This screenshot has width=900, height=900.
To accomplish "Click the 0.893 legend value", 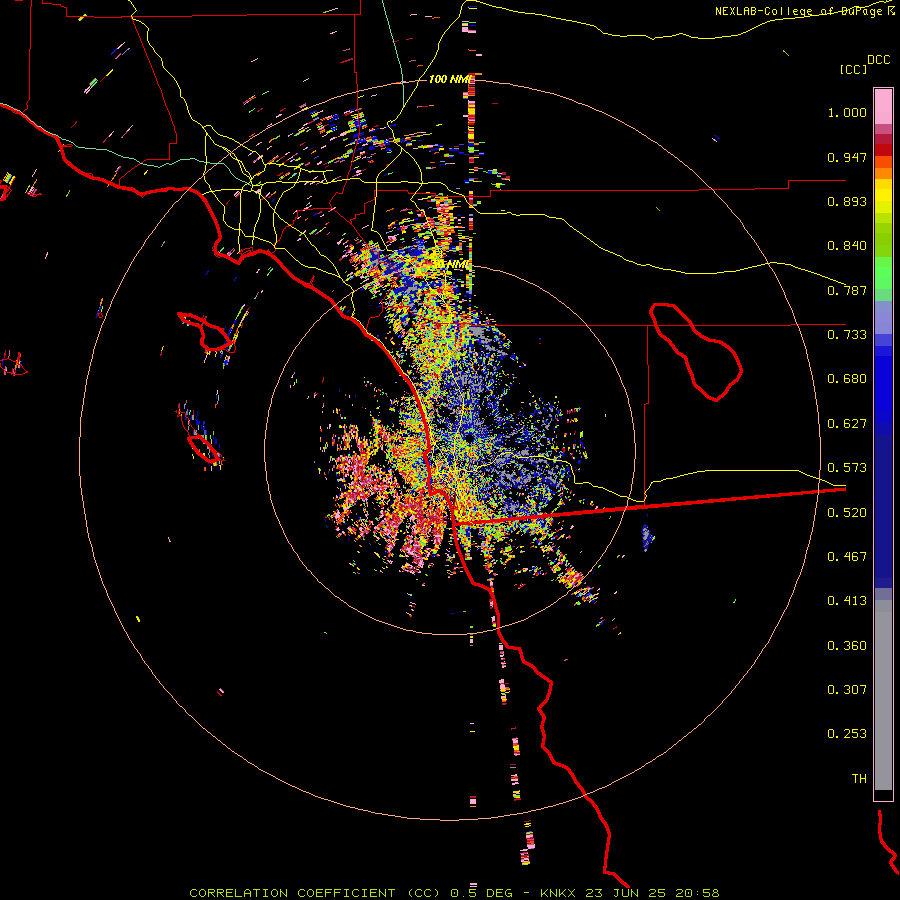I will [847, 201].
